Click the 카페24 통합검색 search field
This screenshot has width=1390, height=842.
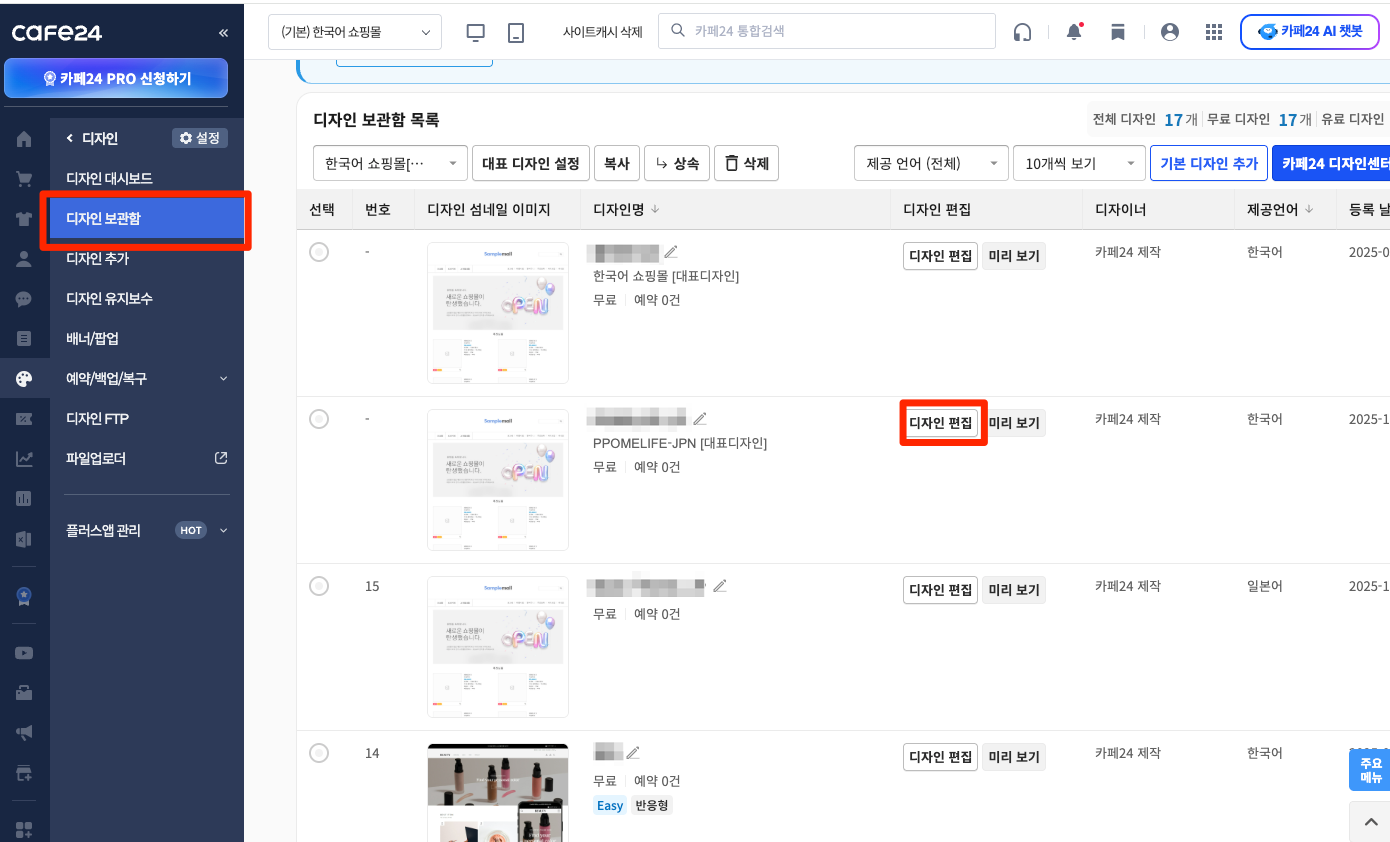point(827,31)
